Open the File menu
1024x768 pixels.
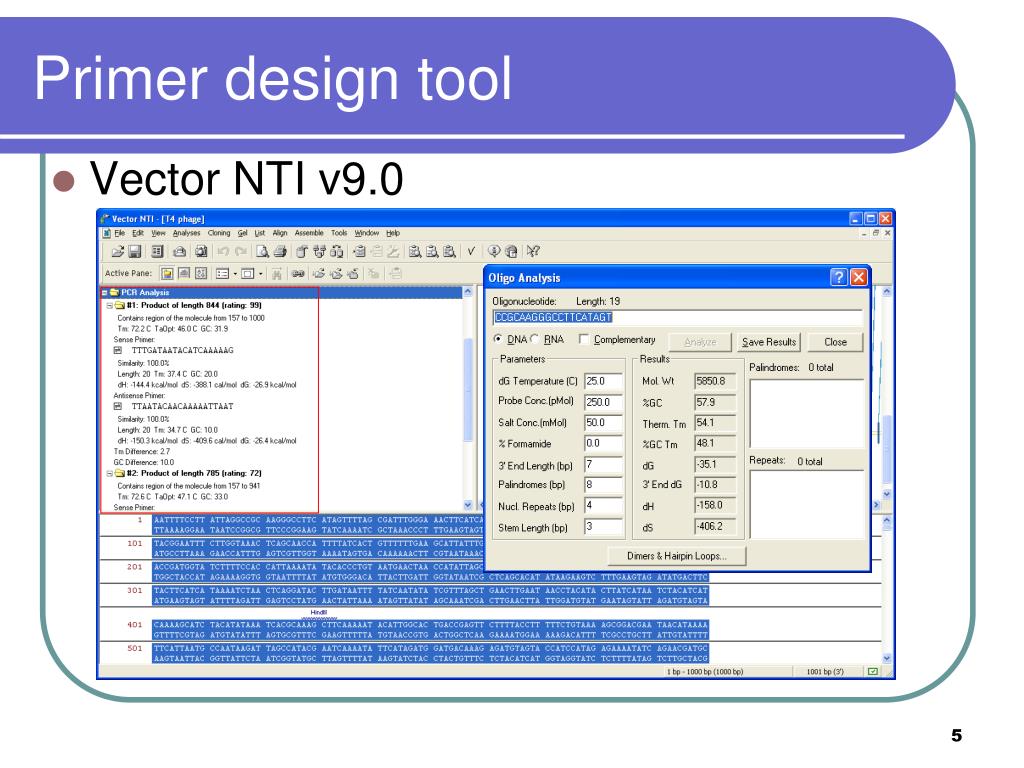pyautogui.click(x=120, y=233)
